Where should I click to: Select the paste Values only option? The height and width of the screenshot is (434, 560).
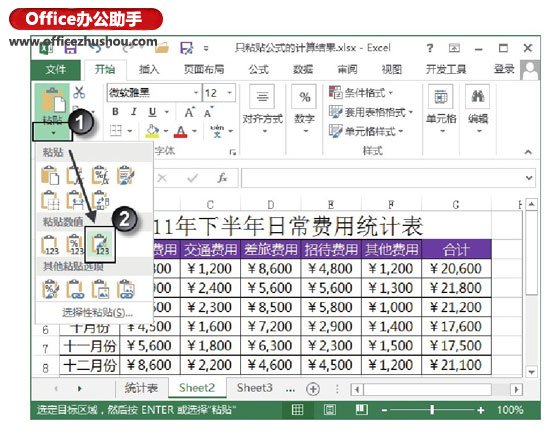pyautogui.click(x=50, y=245)
